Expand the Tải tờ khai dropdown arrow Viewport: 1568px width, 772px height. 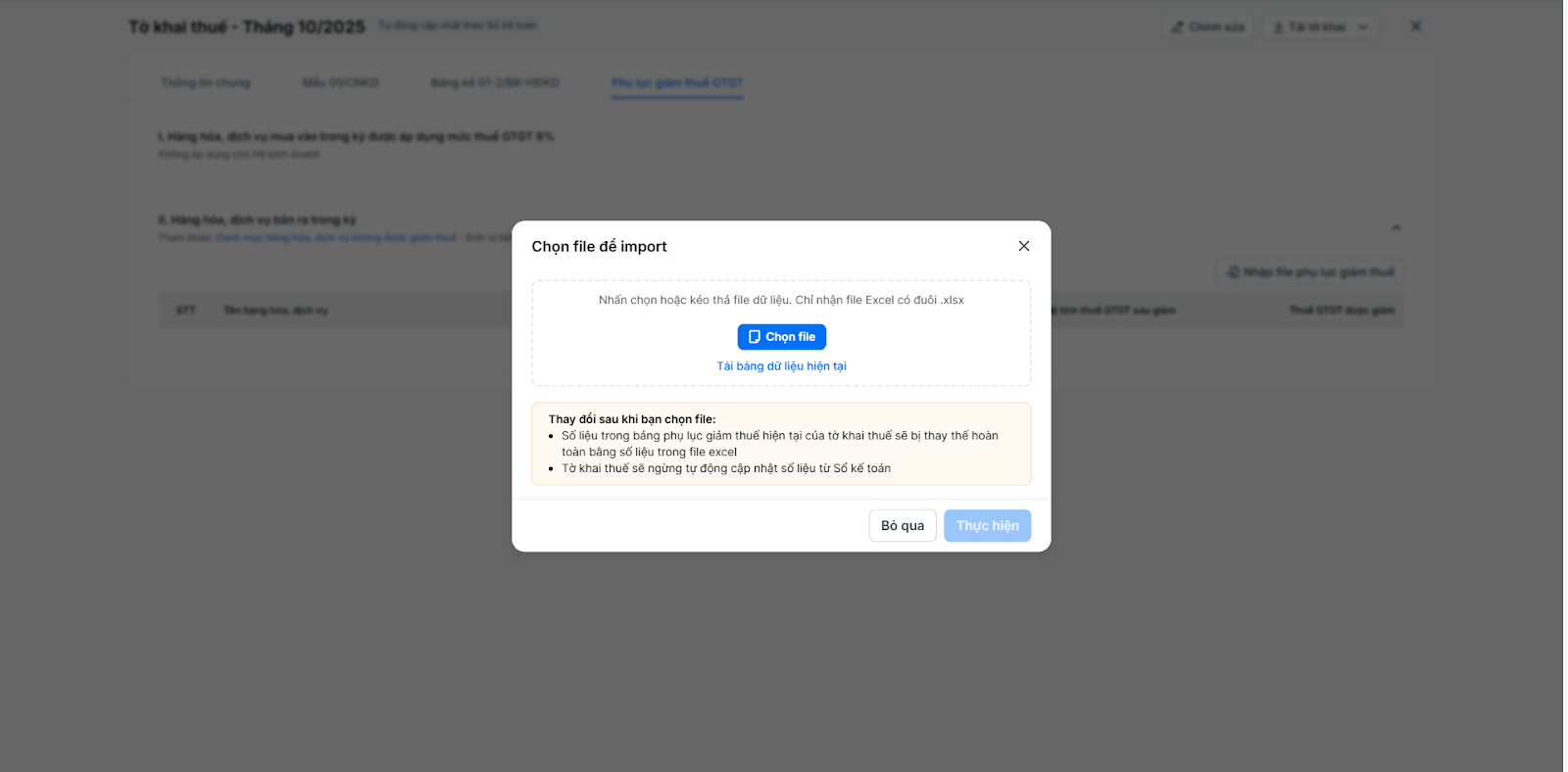[1362, 27]
